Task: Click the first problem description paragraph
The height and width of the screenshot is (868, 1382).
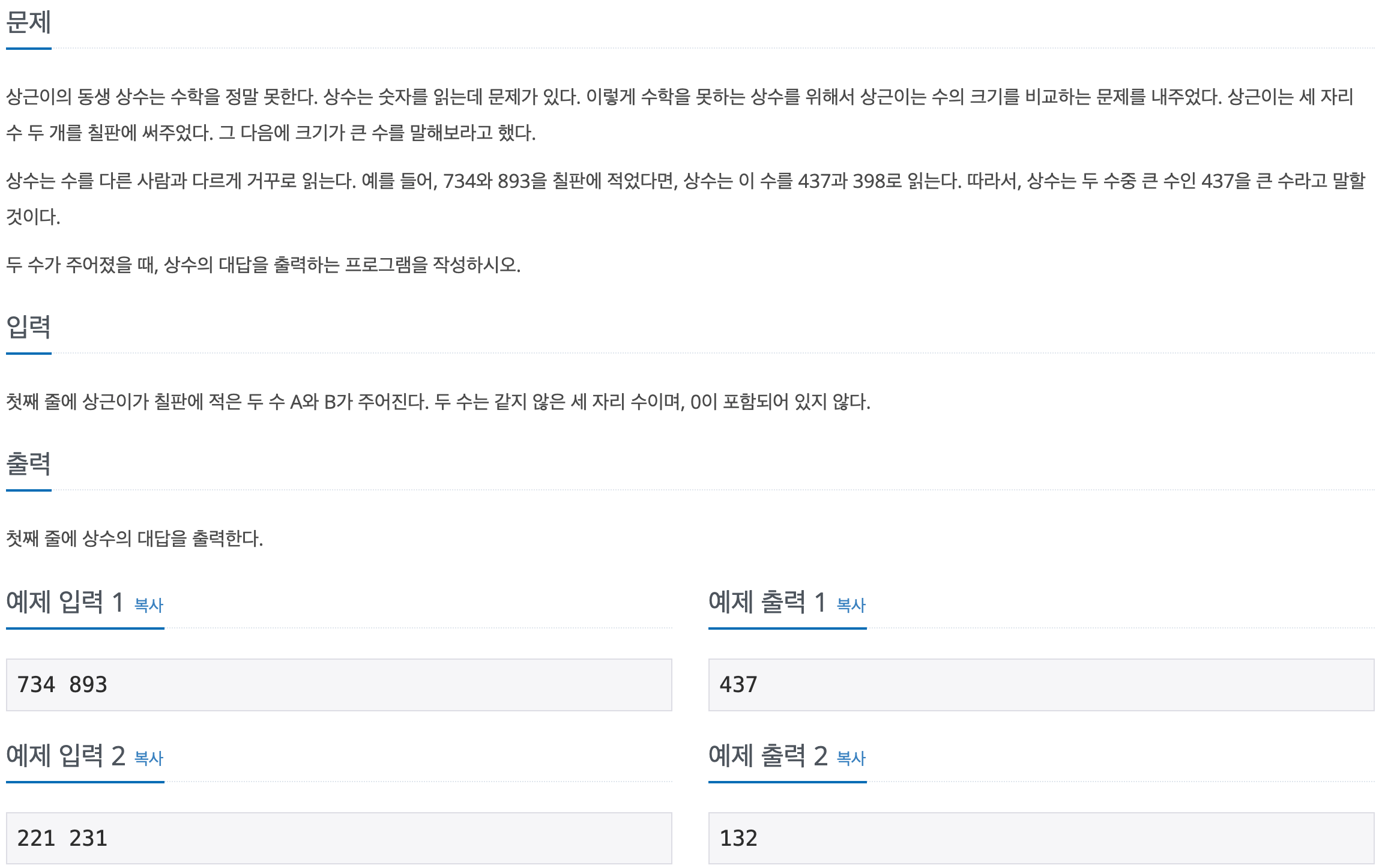Action: [680, 114]
